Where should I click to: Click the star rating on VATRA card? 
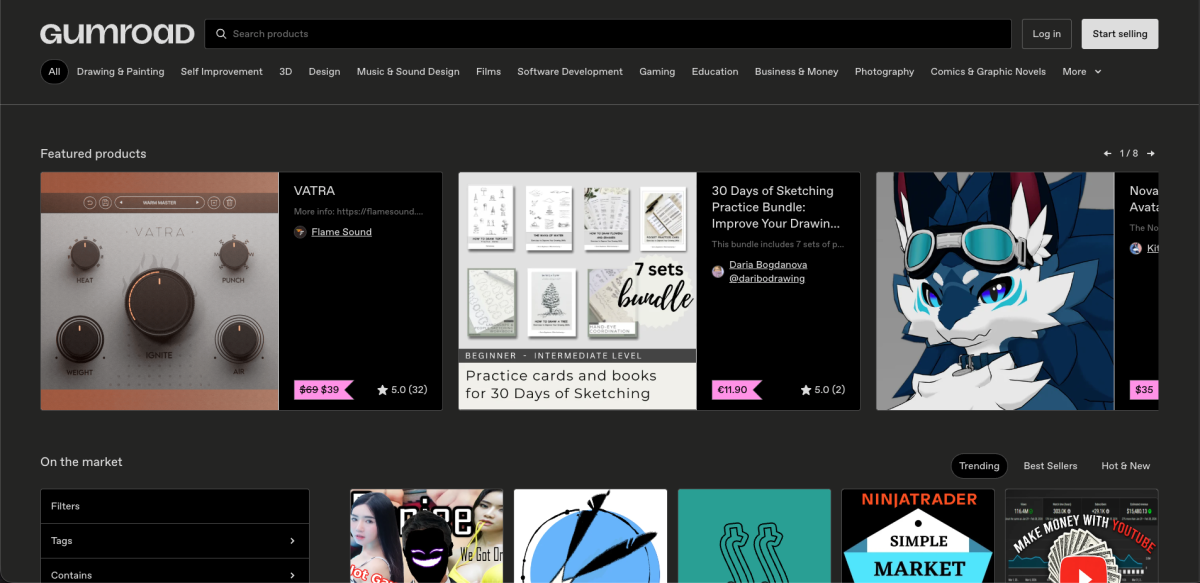tap(402, 390)
